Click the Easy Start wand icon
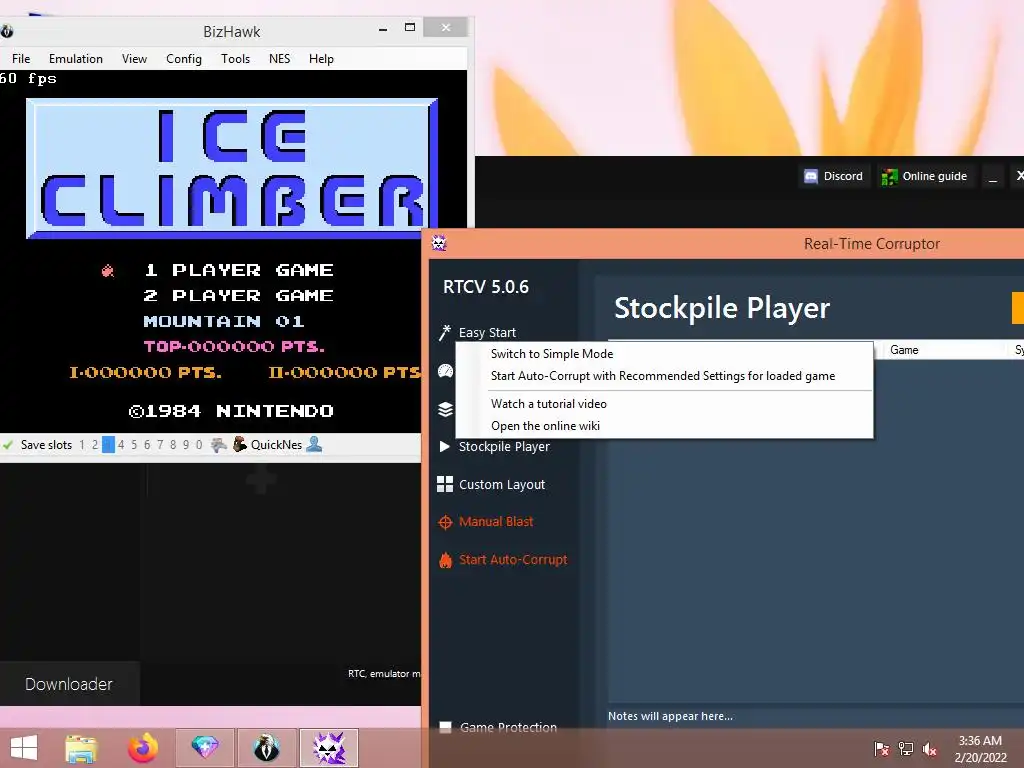The width and height of the screenshot is (1024, 768). [x=445, y=332]
